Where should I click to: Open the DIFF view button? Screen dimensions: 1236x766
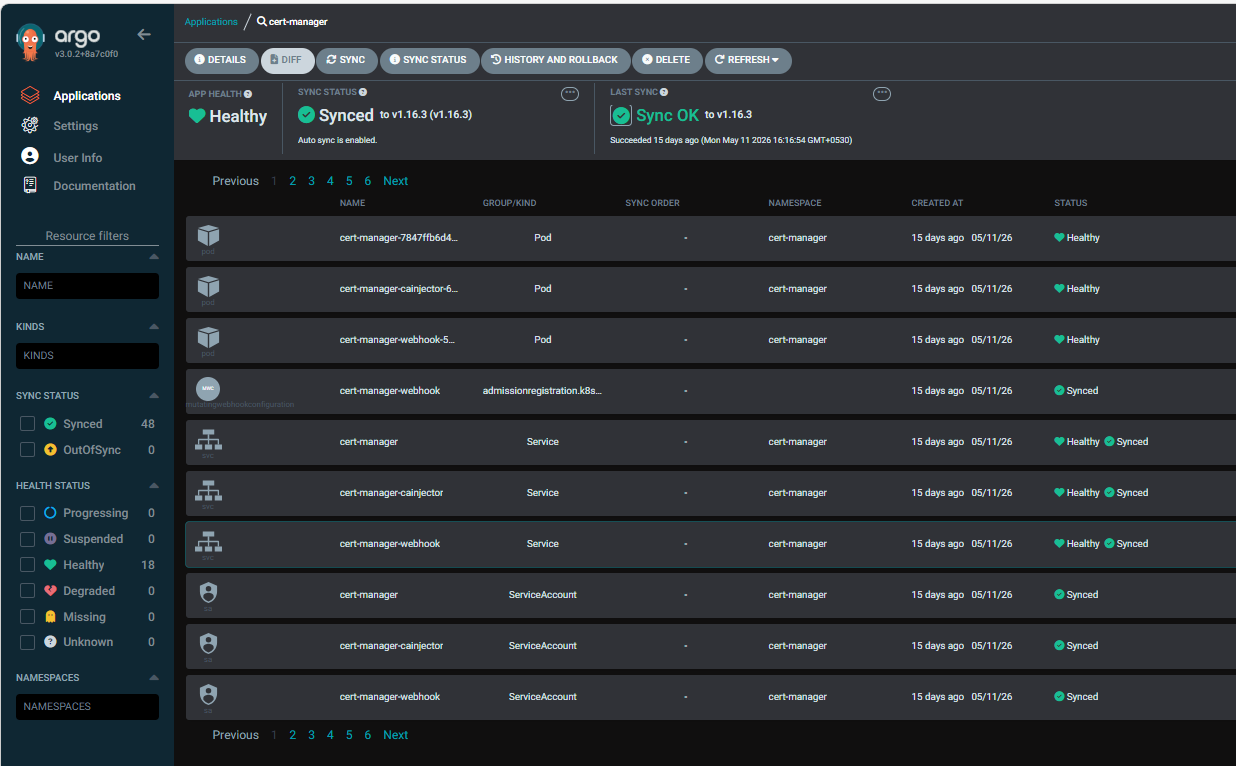tap(287, 60)
